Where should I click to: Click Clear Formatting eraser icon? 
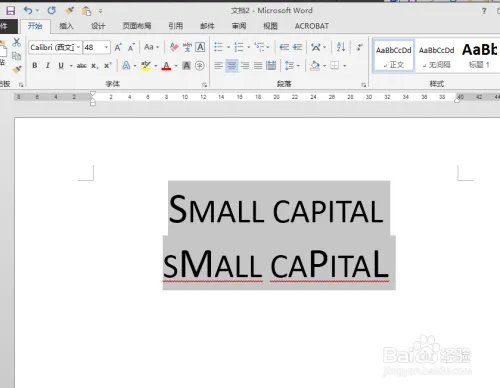click(x=174, y=47)
